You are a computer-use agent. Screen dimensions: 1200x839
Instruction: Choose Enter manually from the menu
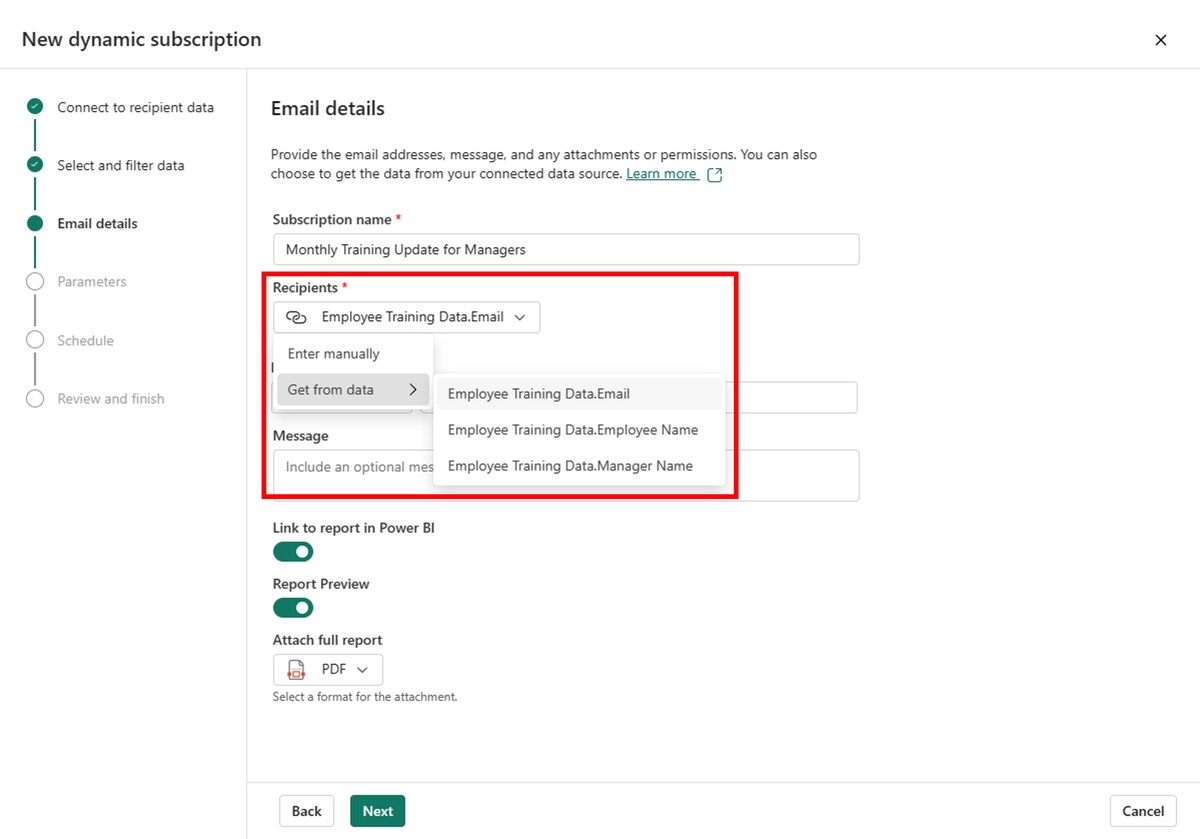coord(334,354)
